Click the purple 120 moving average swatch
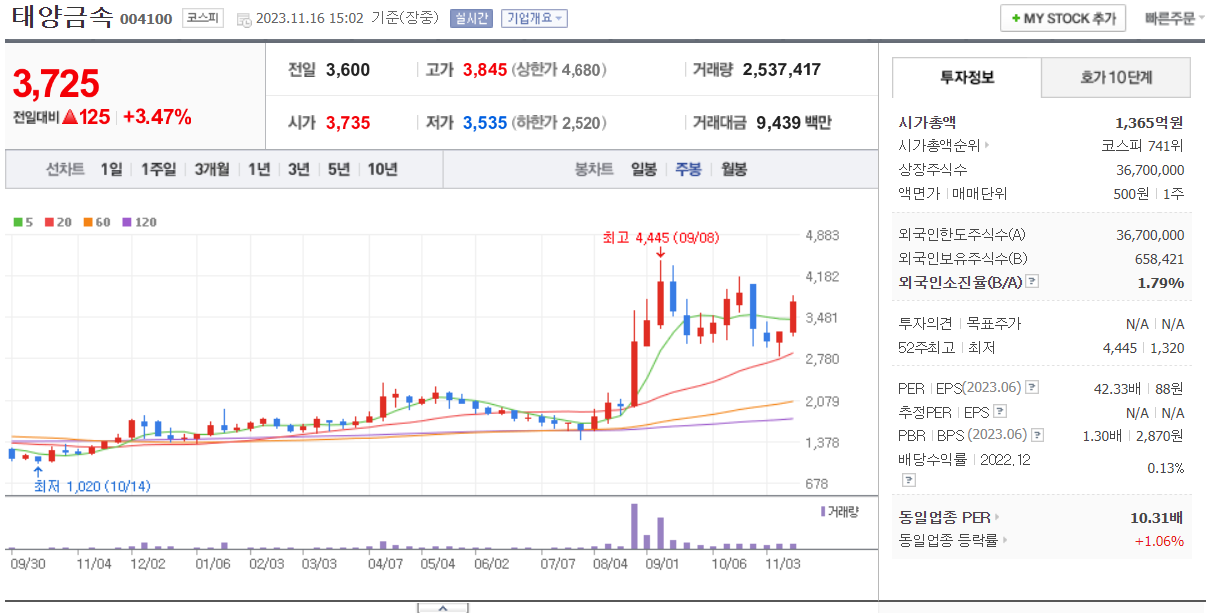Viewport: 1210px width, 613px height. tap(127, 222)
